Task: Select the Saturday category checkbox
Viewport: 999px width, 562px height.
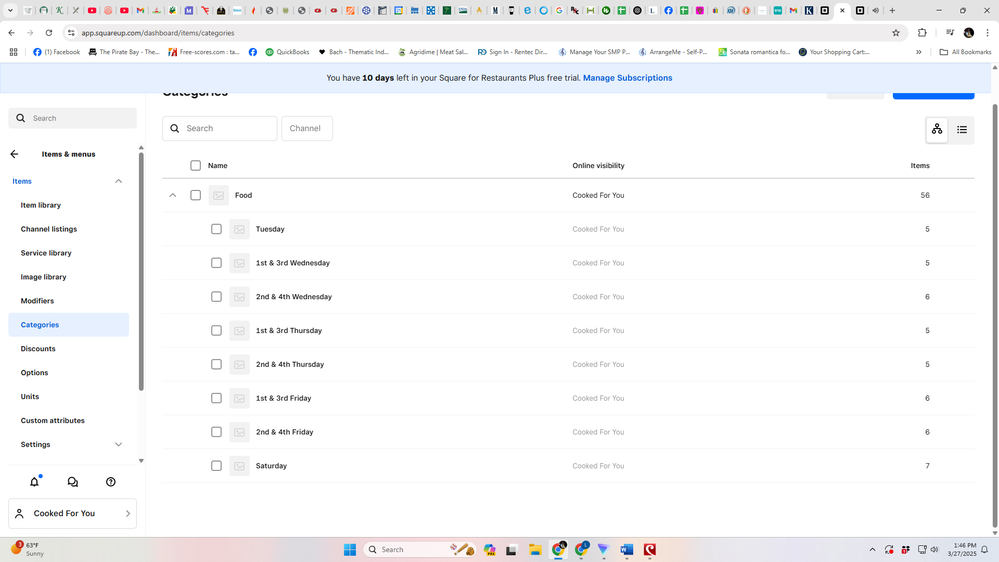Action: 216,466
